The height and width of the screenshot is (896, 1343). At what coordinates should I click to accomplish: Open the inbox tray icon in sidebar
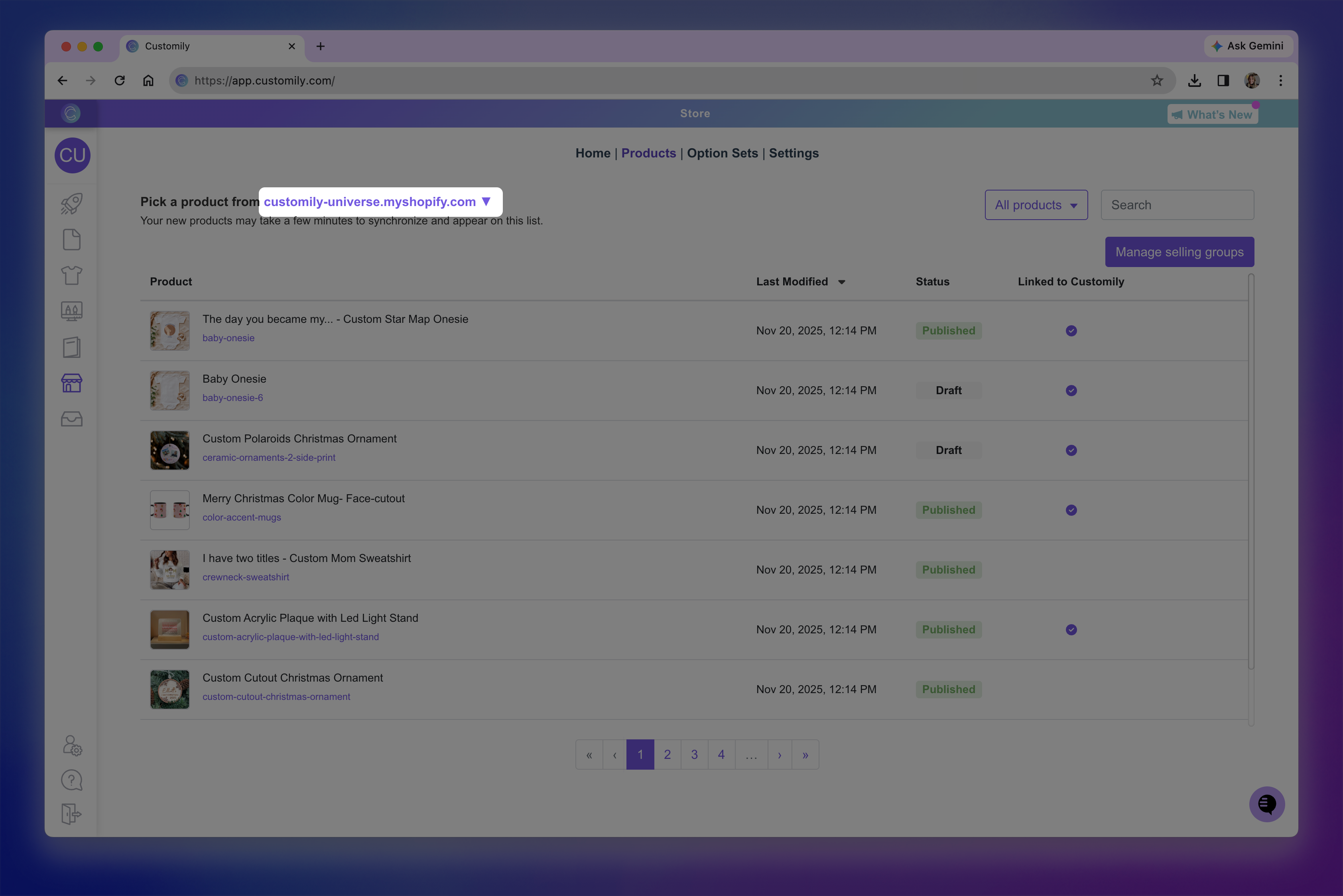click(72, 419)
